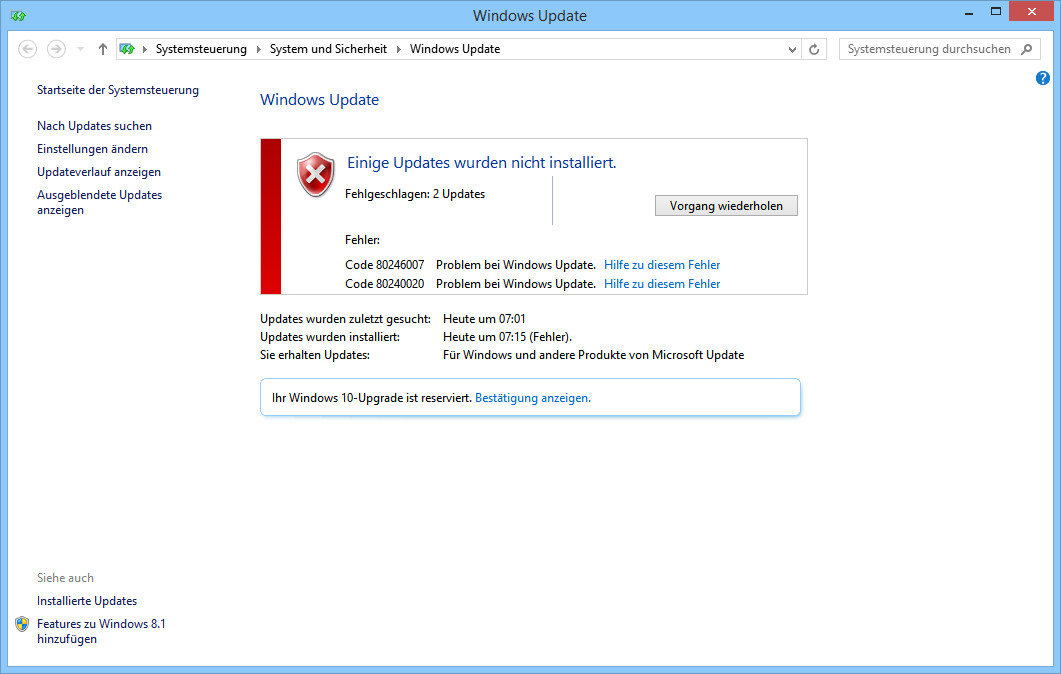Click the Vorgang wiederholen button
1061x674 pixels.
point(726,206)
